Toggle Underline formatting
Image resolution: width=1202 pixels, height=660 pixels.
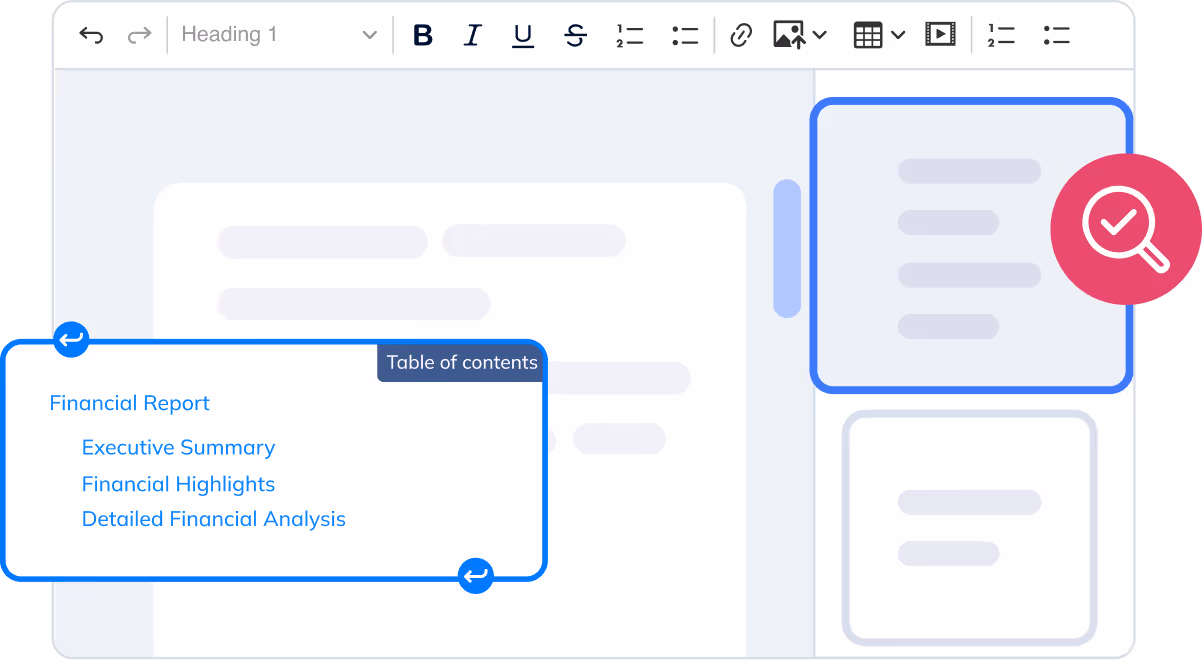pyautogui.click(x=523, y=36)
